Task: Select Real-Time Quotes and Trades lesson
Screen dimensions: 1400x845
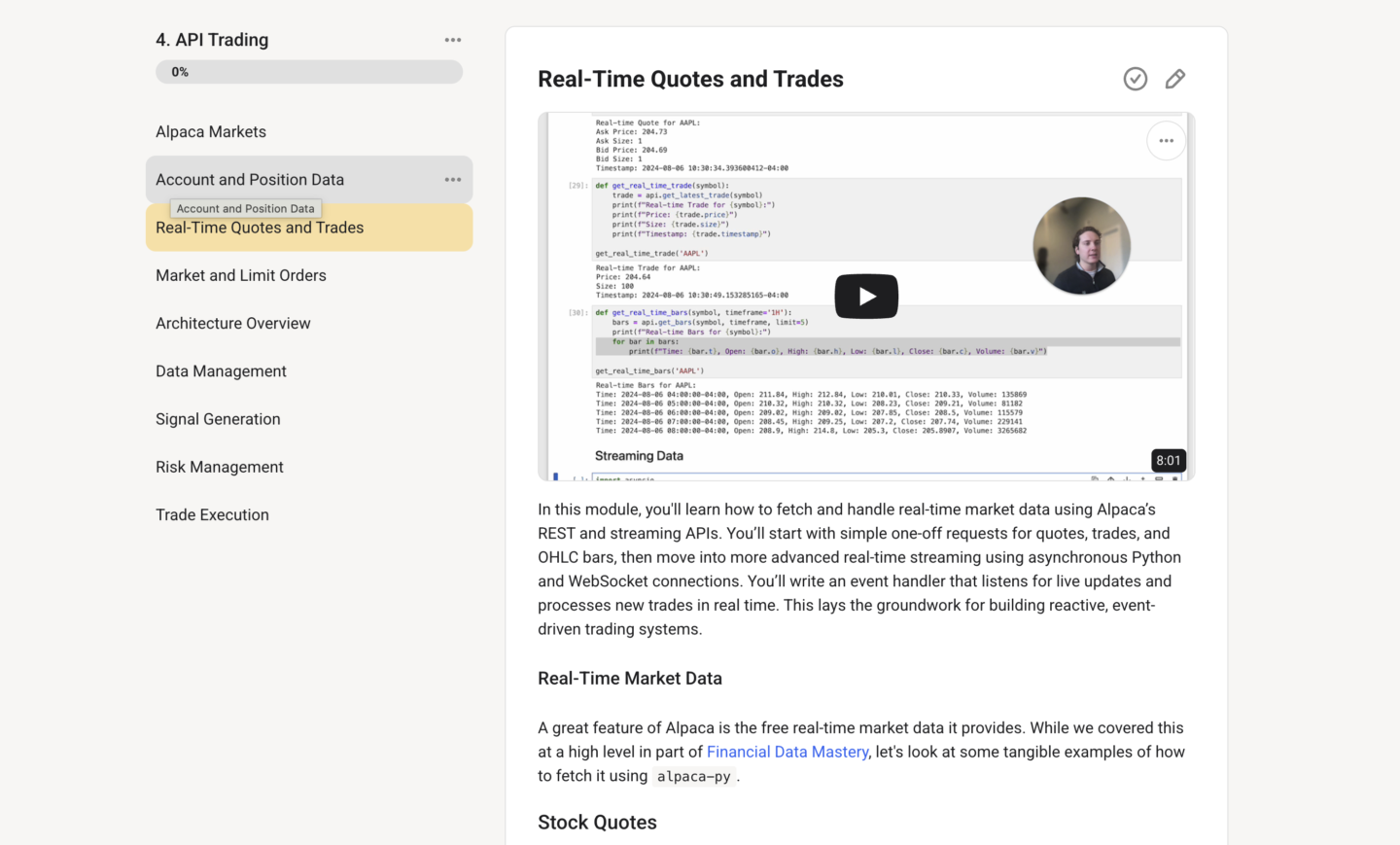Action: point(309,228)
